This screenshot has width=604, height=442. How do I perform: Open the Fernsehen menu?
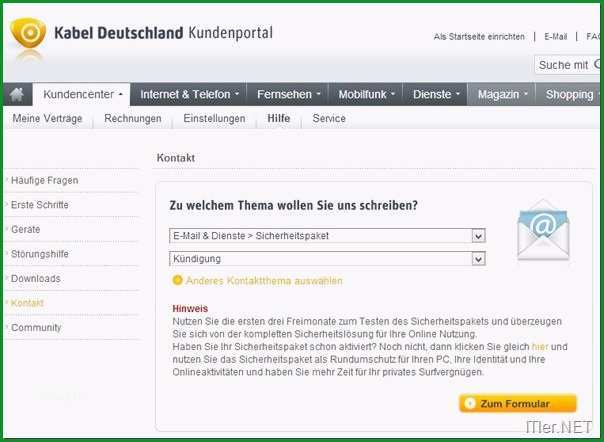pyautogui.click(x=287, y=94)
